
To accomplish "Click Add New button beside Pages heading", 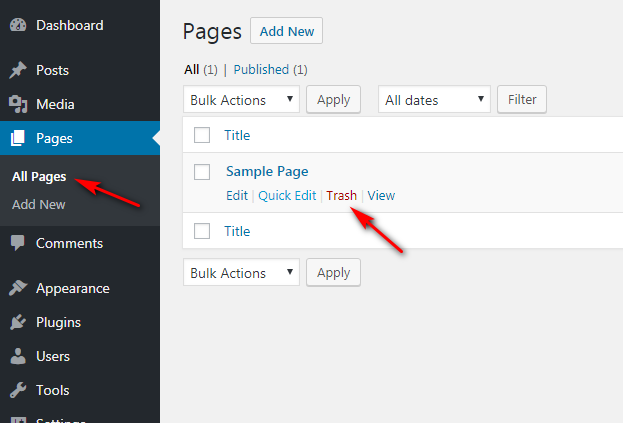I will tap(286, 31).
